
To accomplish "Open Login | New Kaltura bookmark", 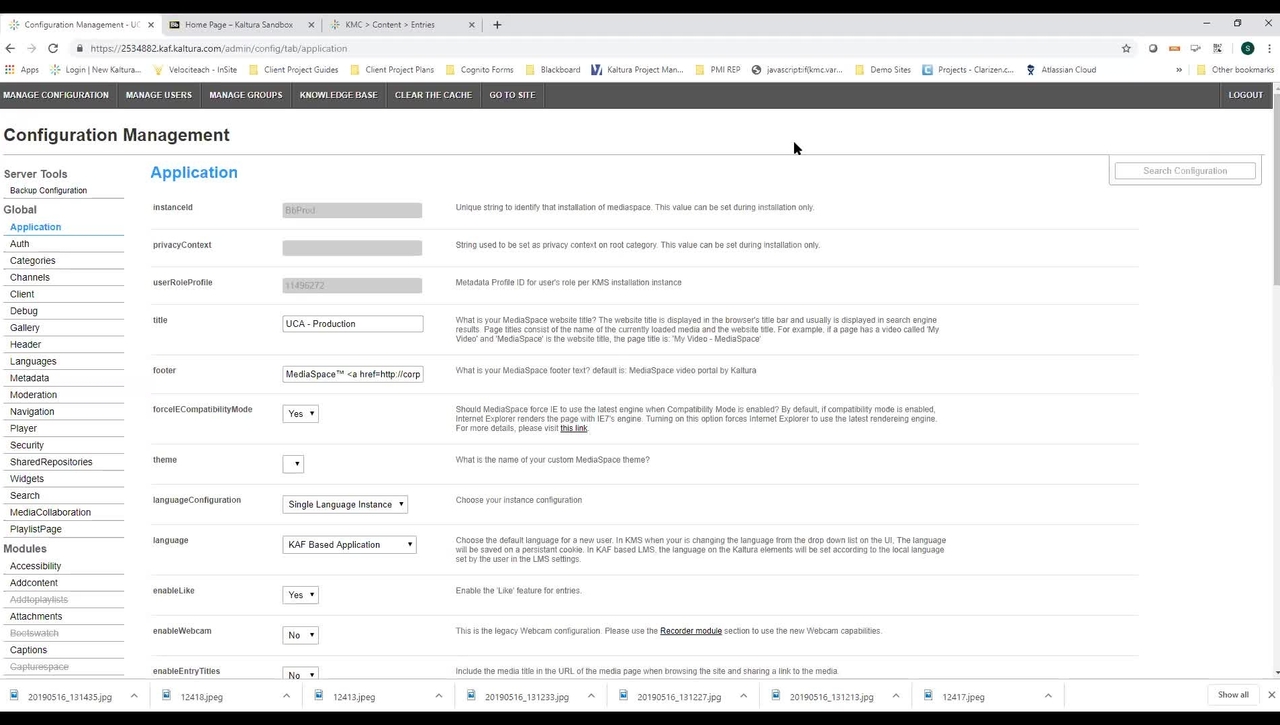I will point(96,70).
